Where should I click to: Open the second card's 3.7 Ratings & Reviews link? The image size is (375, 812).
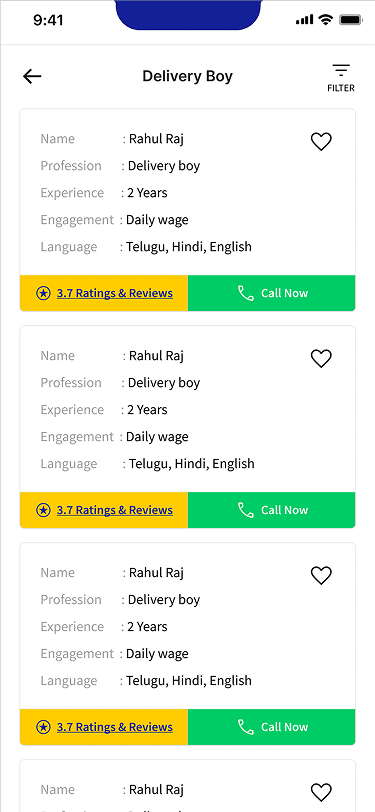[115, 510]
